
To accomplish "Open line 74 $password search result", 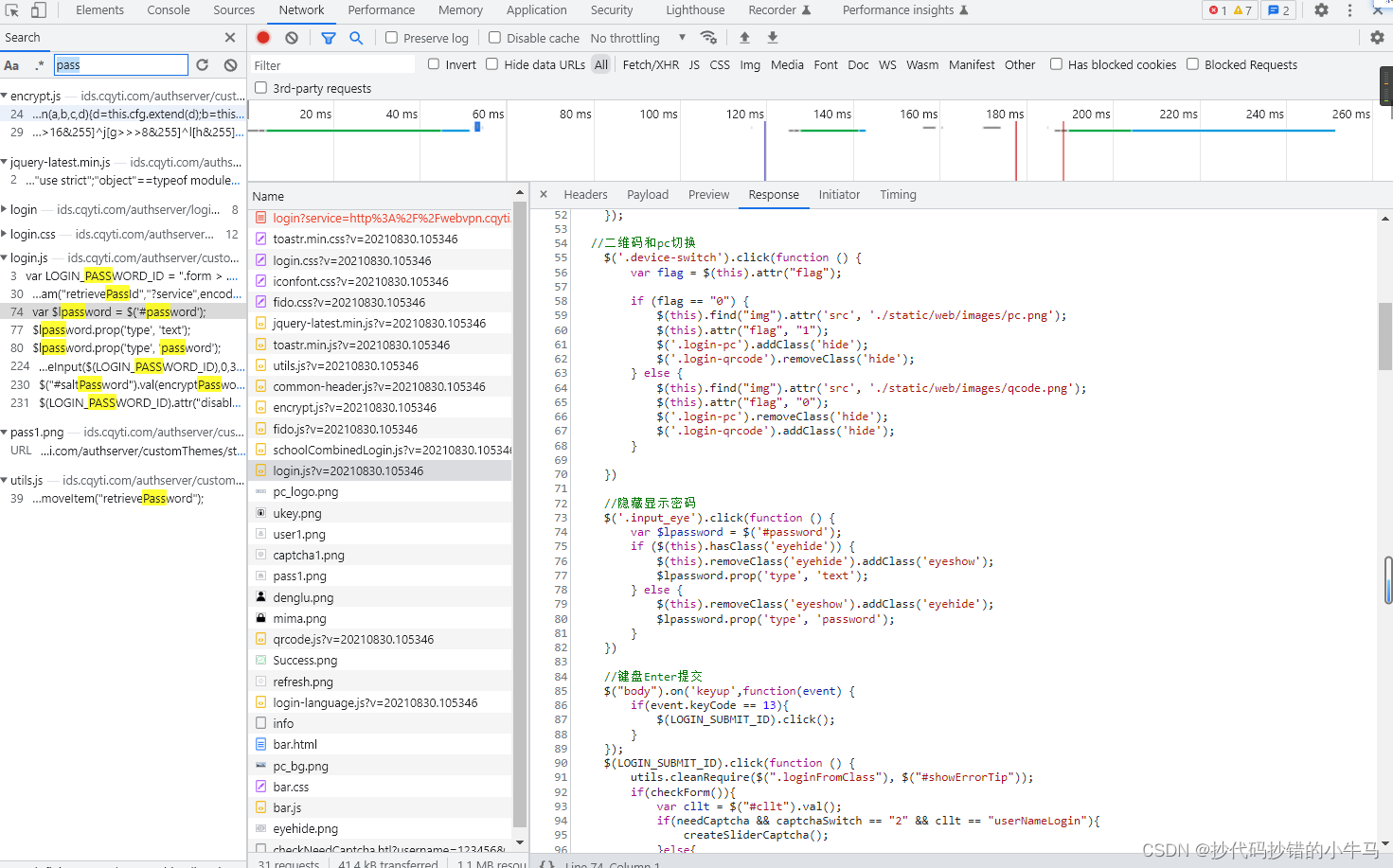I will pos(123,312).
